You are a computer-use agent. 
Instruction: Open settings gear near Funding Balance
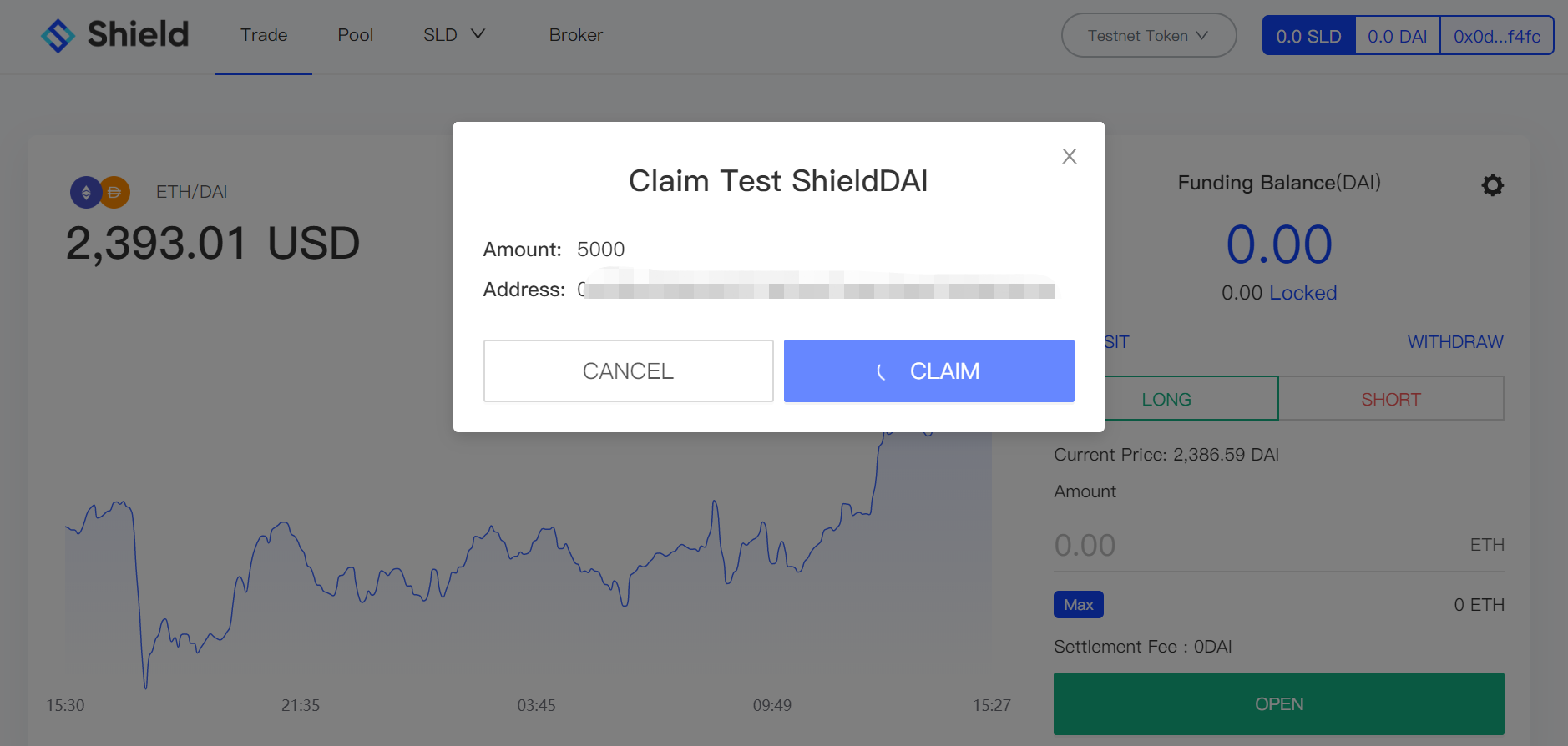coord(1492,185)
